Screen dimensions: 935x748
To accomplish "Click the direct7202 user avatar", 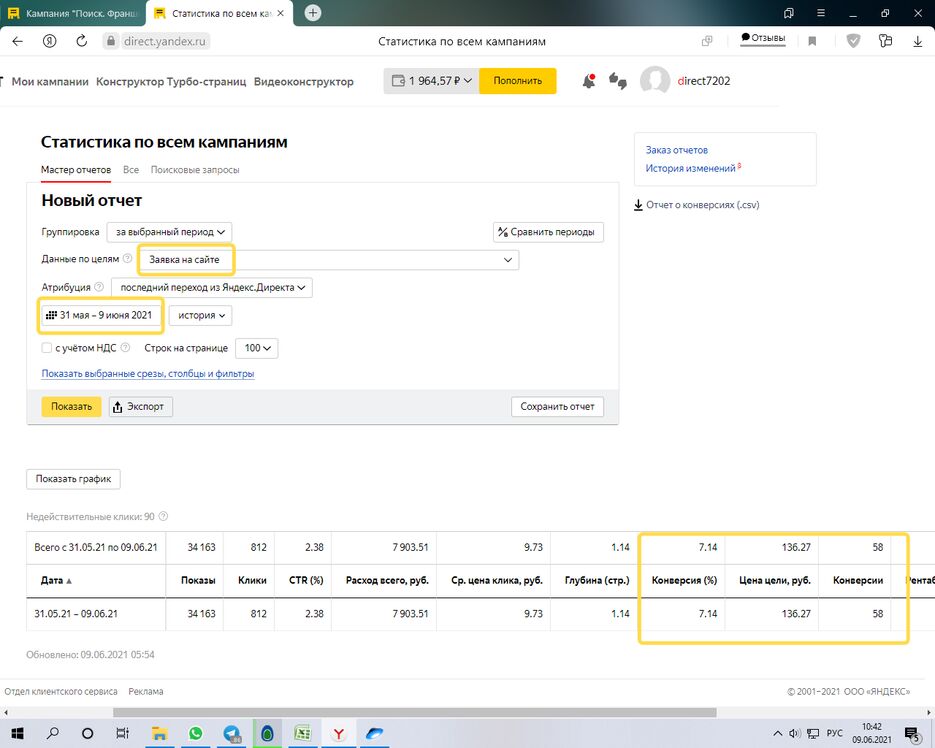I will coord(654,81).
